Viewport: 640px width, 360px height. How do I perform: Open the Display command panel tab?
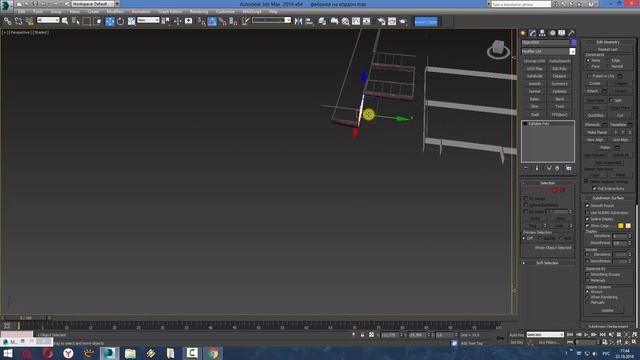(x=562, y=33)
